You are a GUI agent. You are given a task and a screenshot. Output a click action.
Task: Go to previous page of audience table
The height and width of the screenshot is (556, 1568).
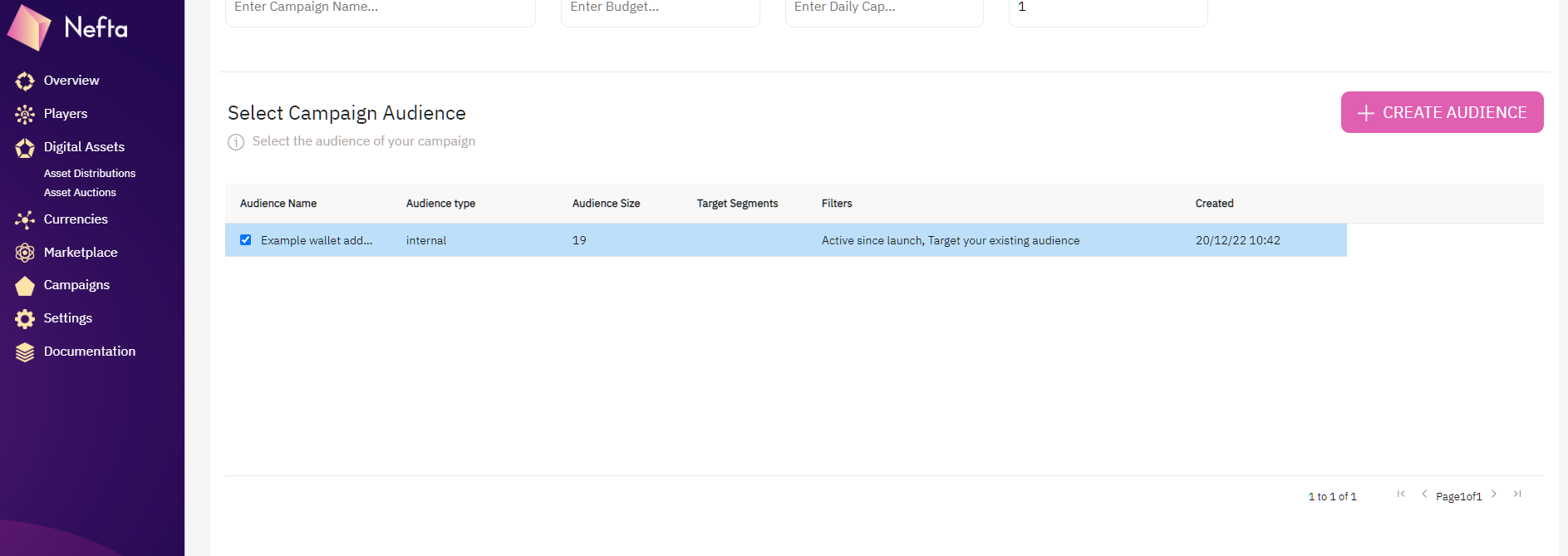[1424, 494]
